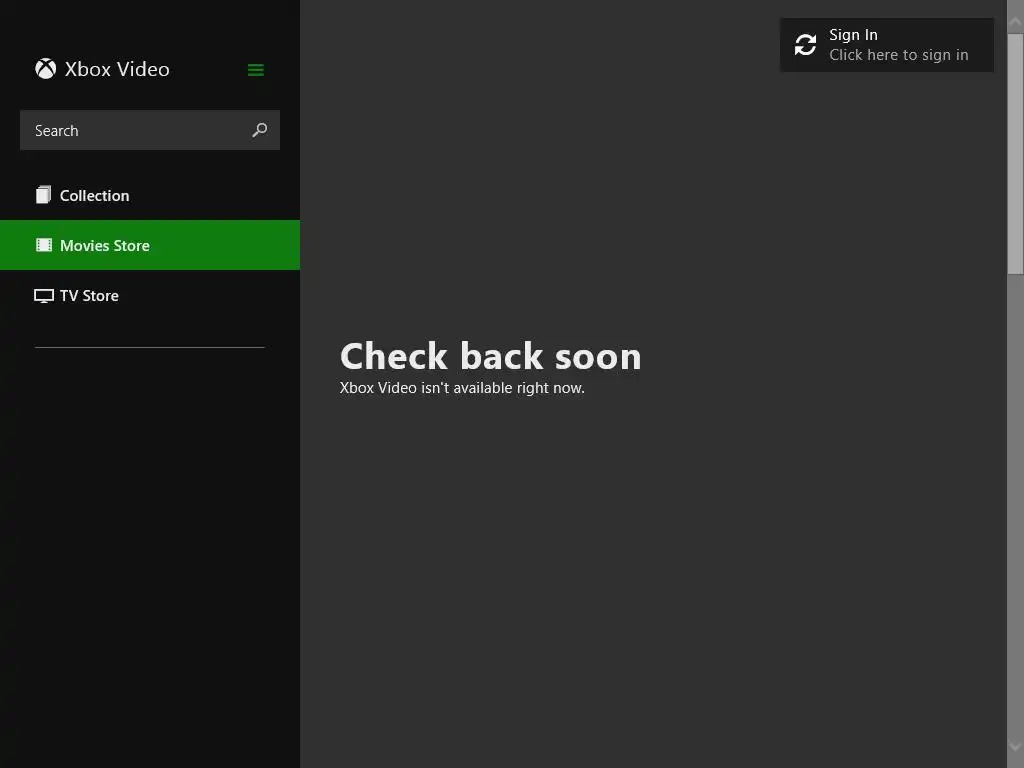Focus the Search input field
This screenshot has width=1024, height=768.
pyautogui.click(x=150, y=130)
